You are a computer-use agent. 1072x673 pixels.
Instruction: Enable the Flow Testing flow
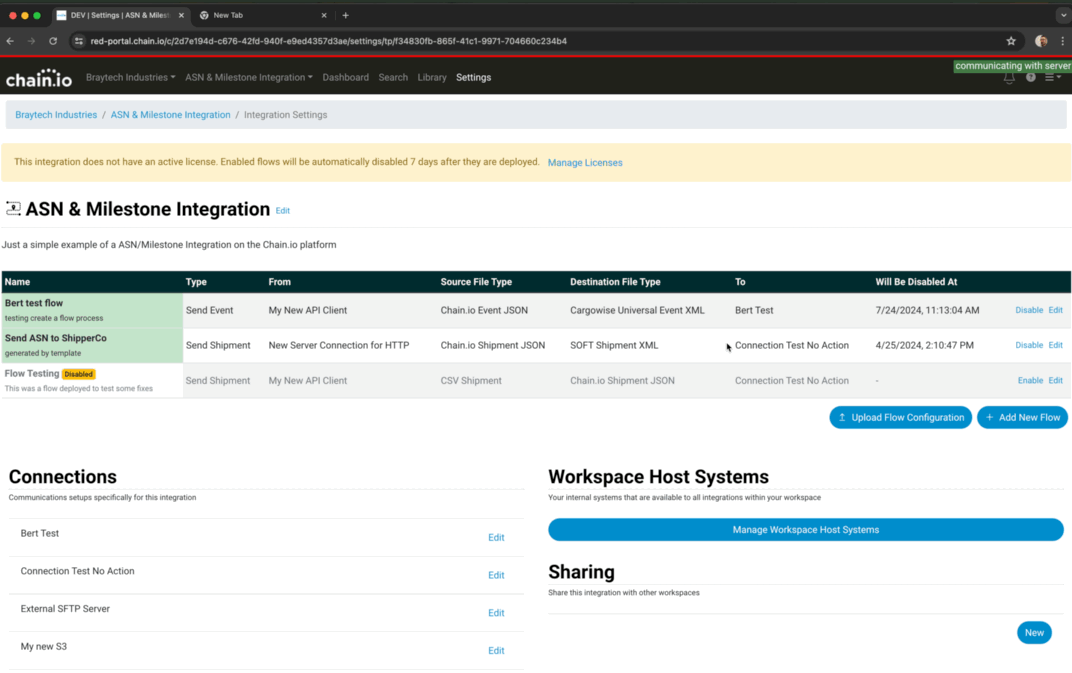click(x=1030, y=380)
